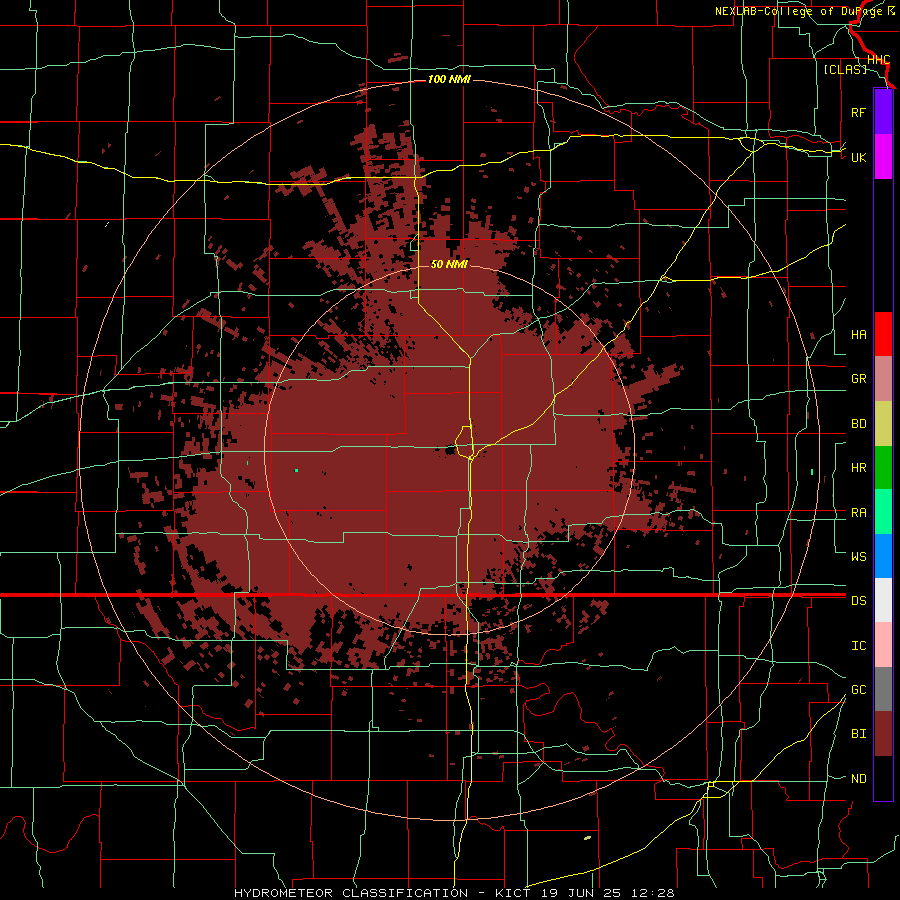Image resolution: width=900 pixels, height=900 pixels.
Task: Select the blue WS legend swatch
Action: [883, 556]
